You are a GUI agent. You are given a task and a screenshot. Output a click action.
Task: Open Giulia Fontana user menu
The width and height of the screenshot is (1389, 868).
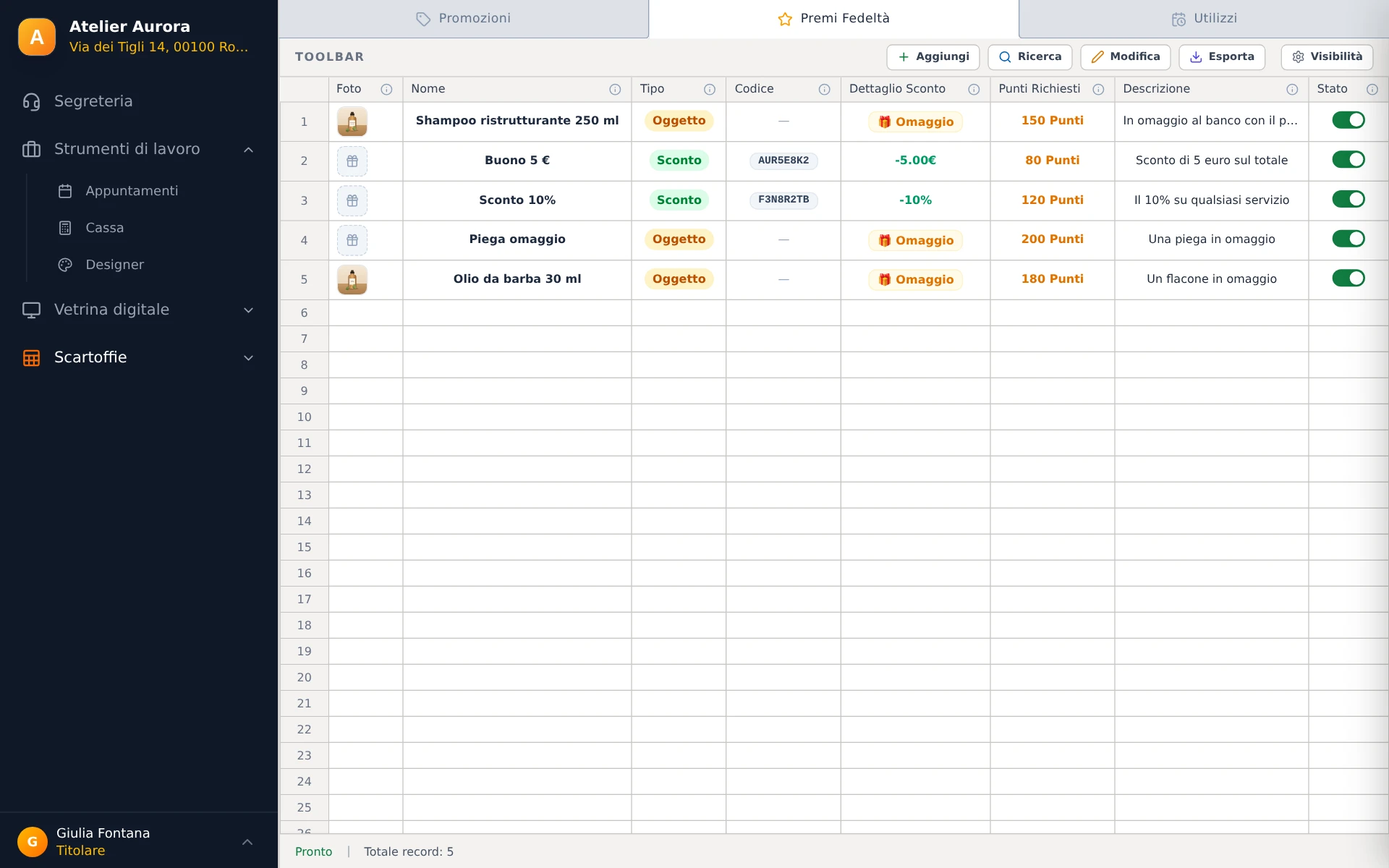pyautogui.click(x=139, y=841)
